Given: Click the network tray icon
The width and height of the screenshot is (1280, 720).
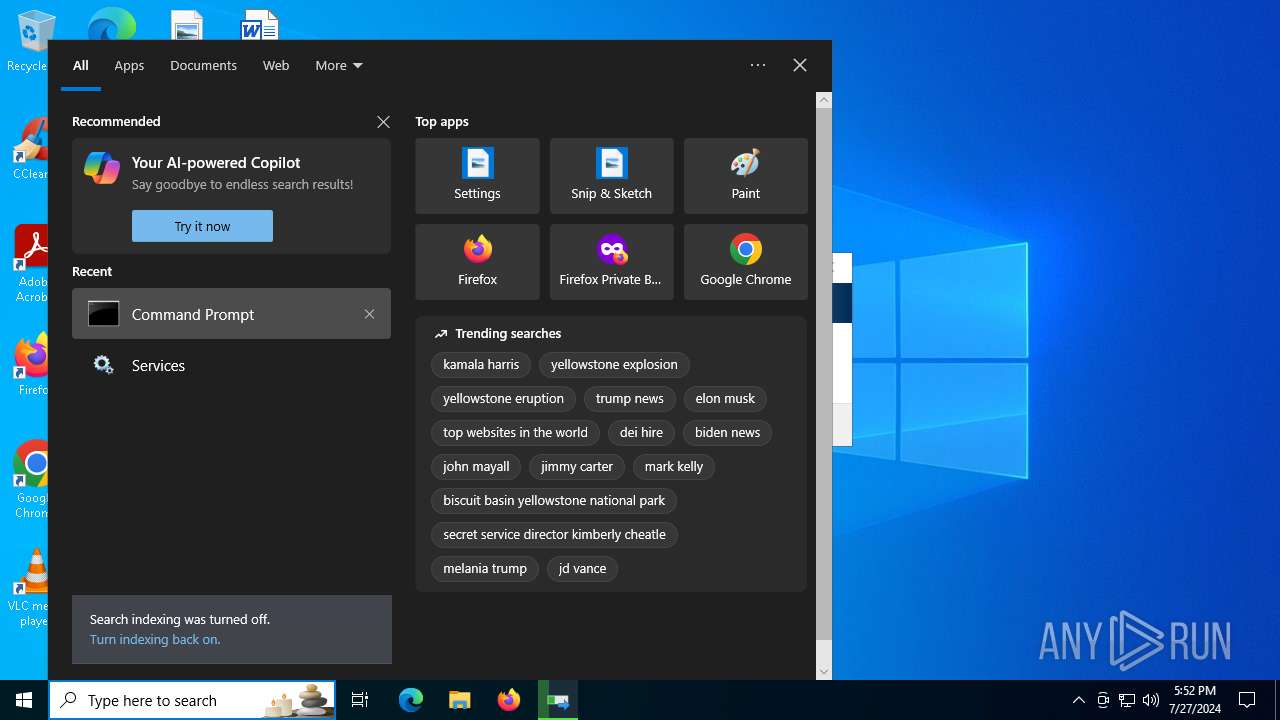Looking at the screenshot, I should click(x=1127, y=700).
